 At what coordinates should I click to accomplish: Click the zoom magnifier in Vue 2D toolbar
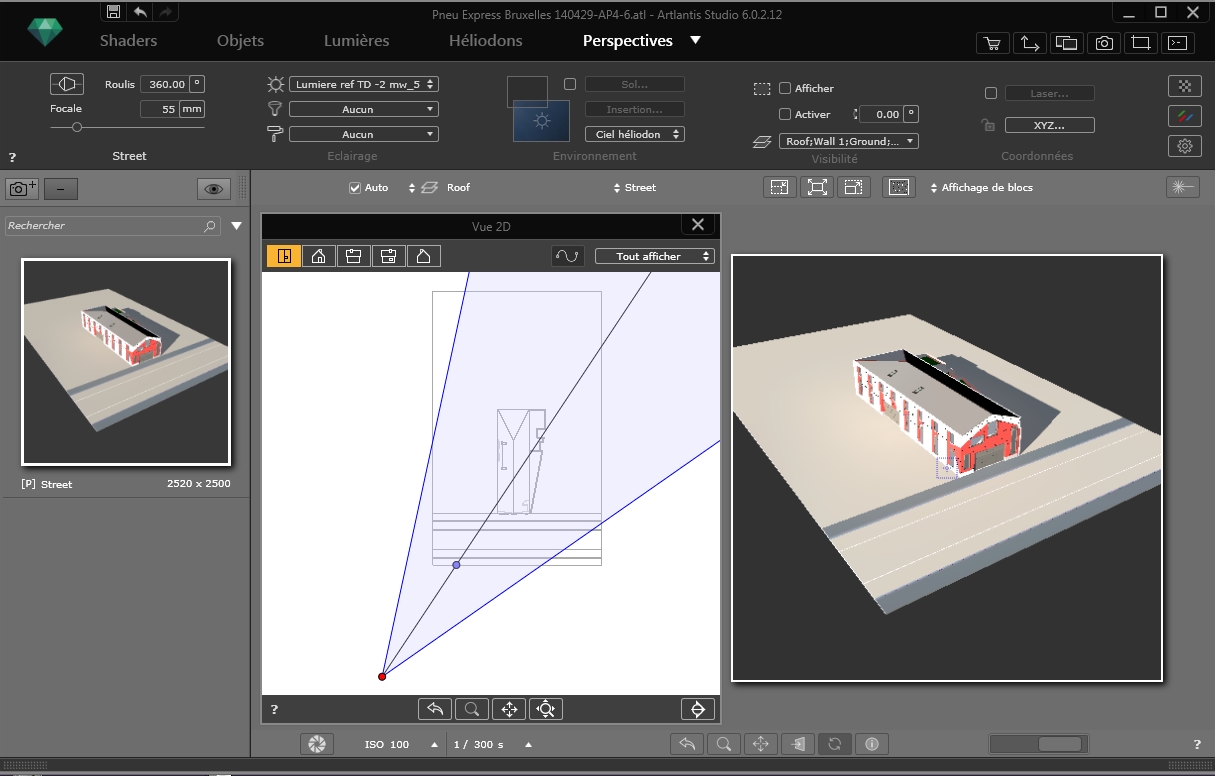coord(472,709)
